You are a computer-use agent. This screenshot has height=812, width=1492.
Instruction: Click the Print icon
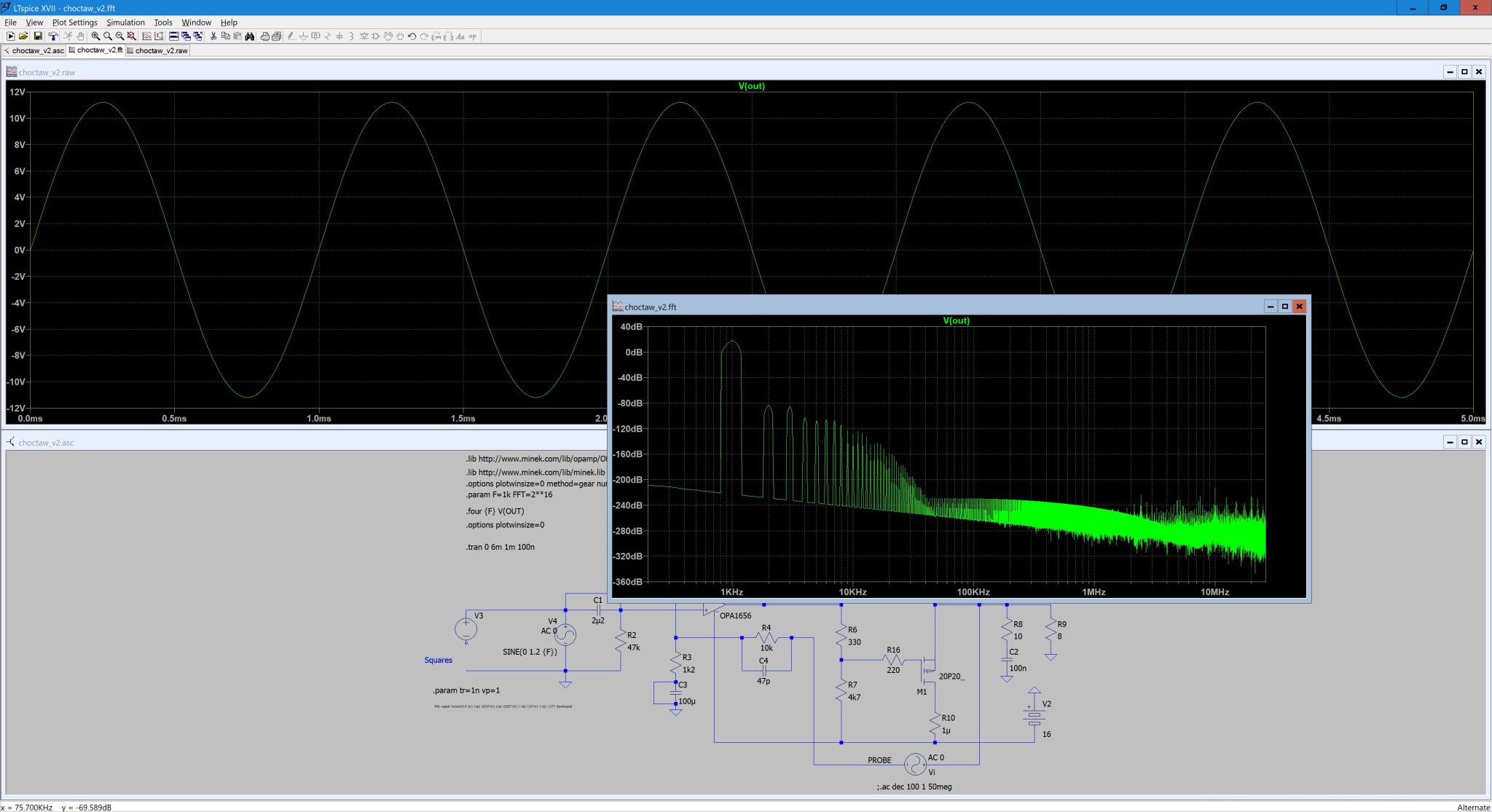tap(277, 36)
